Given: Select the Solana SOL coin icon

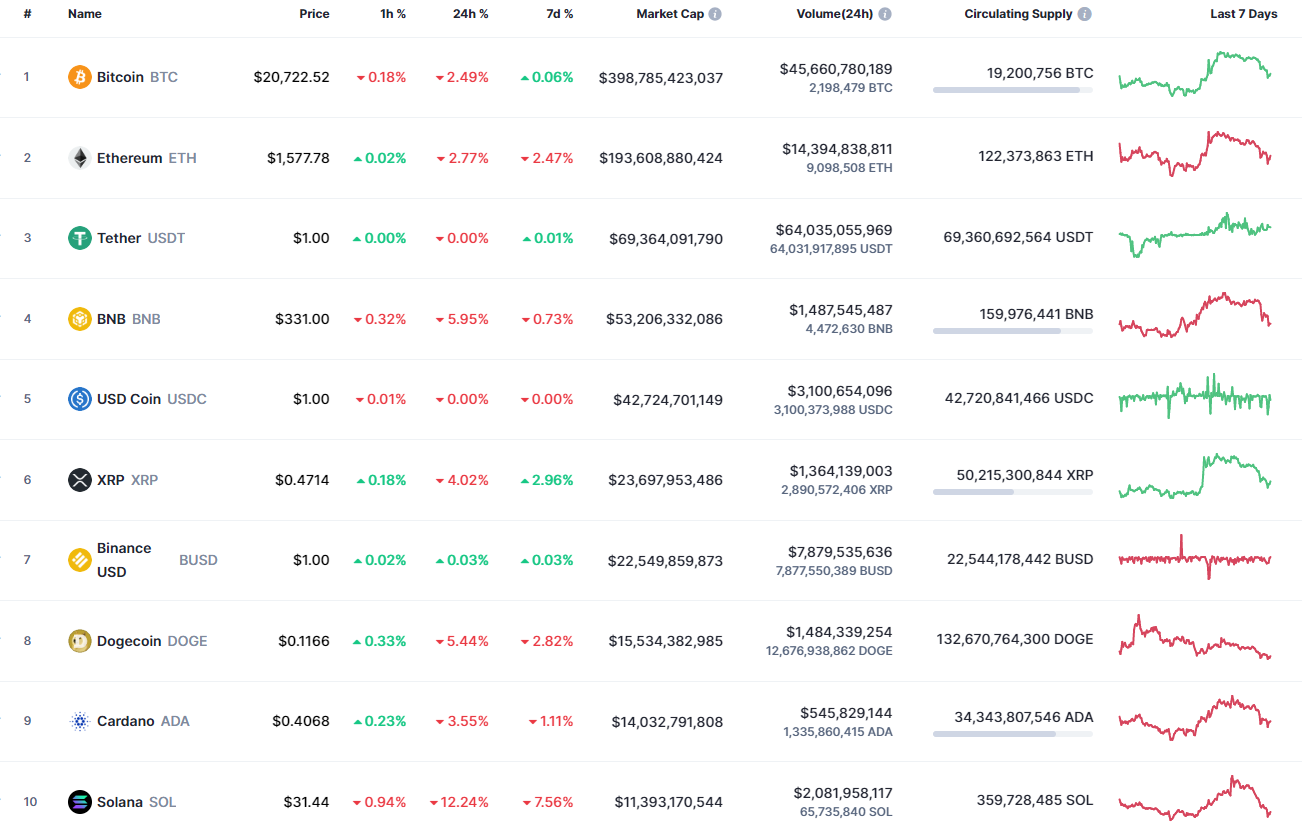Looking at the screenshot, I should click(78, 801).
